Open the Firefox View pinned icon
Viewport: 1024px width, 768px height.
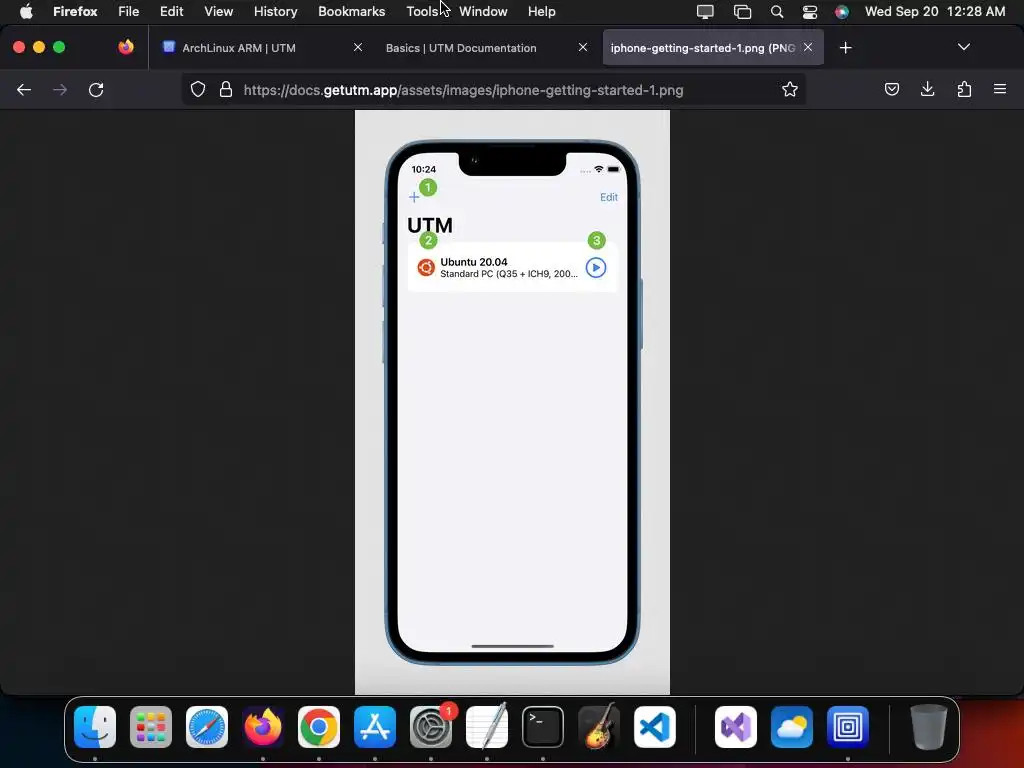click(x=126, y=47)
